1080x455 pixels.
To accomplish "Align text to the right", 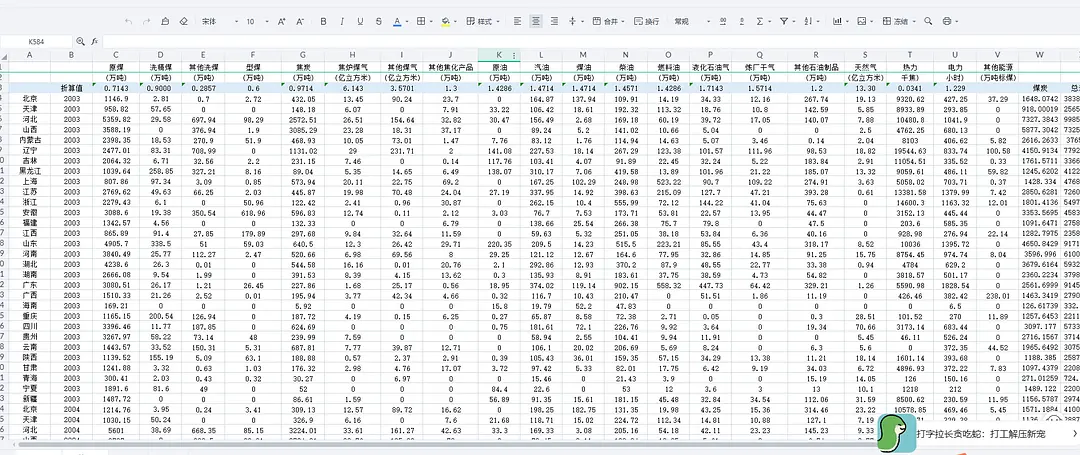I will tap(554, 21).
